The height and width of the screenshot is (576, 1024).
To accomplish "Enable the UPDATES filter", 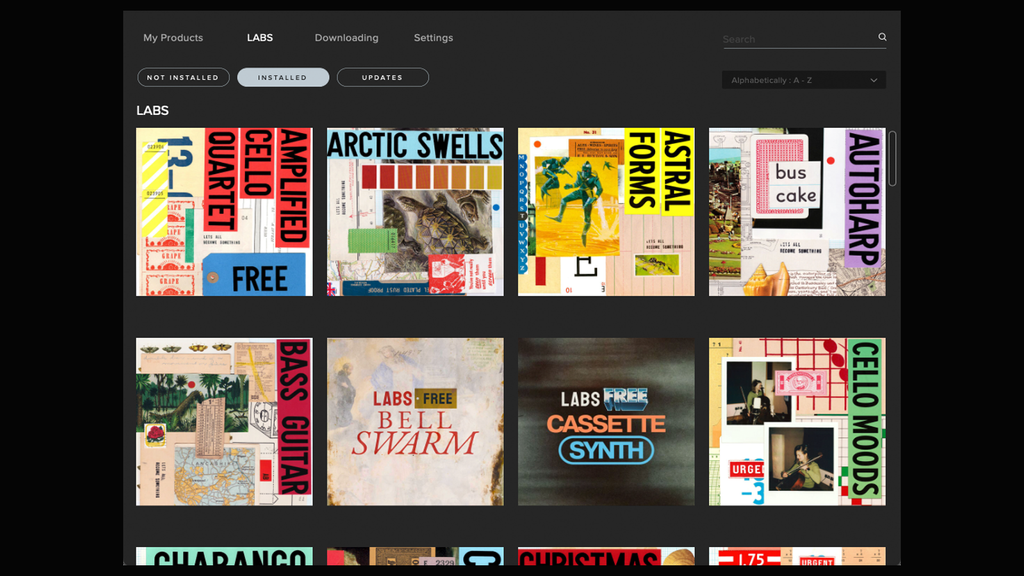I will point(382,77).
